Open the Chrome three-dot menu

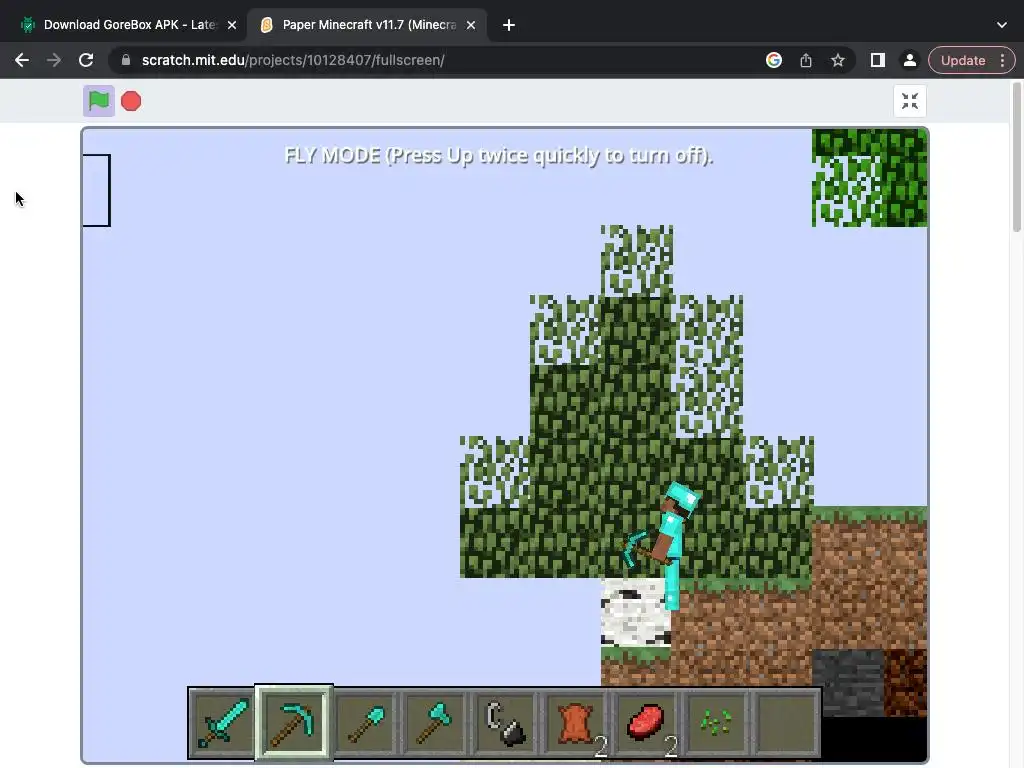click(x=1002, y=60)
